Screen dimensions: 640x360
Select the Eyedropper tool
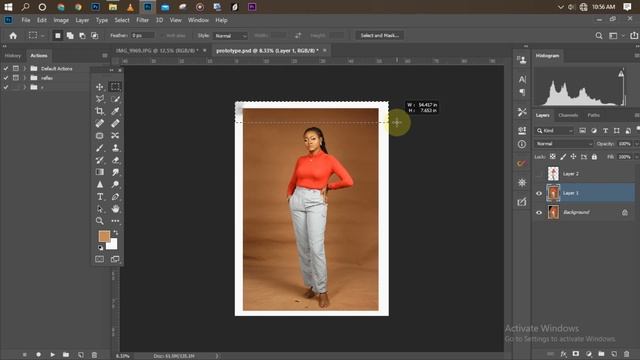tap(115, 111)
